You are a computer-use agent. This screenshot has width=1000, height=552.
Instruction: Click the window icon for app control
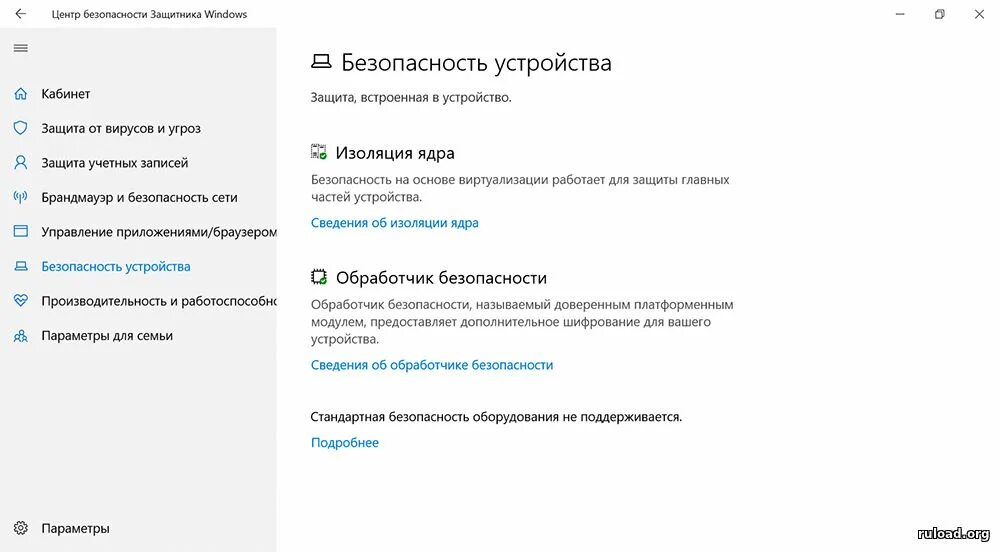click(x=20, y=231)
